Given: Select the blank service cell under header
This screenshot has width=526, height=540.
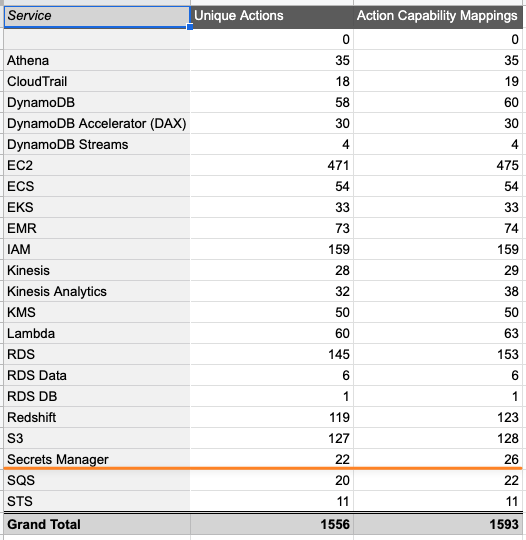Looking at the screenshot, I should click(x=97, y=40).
